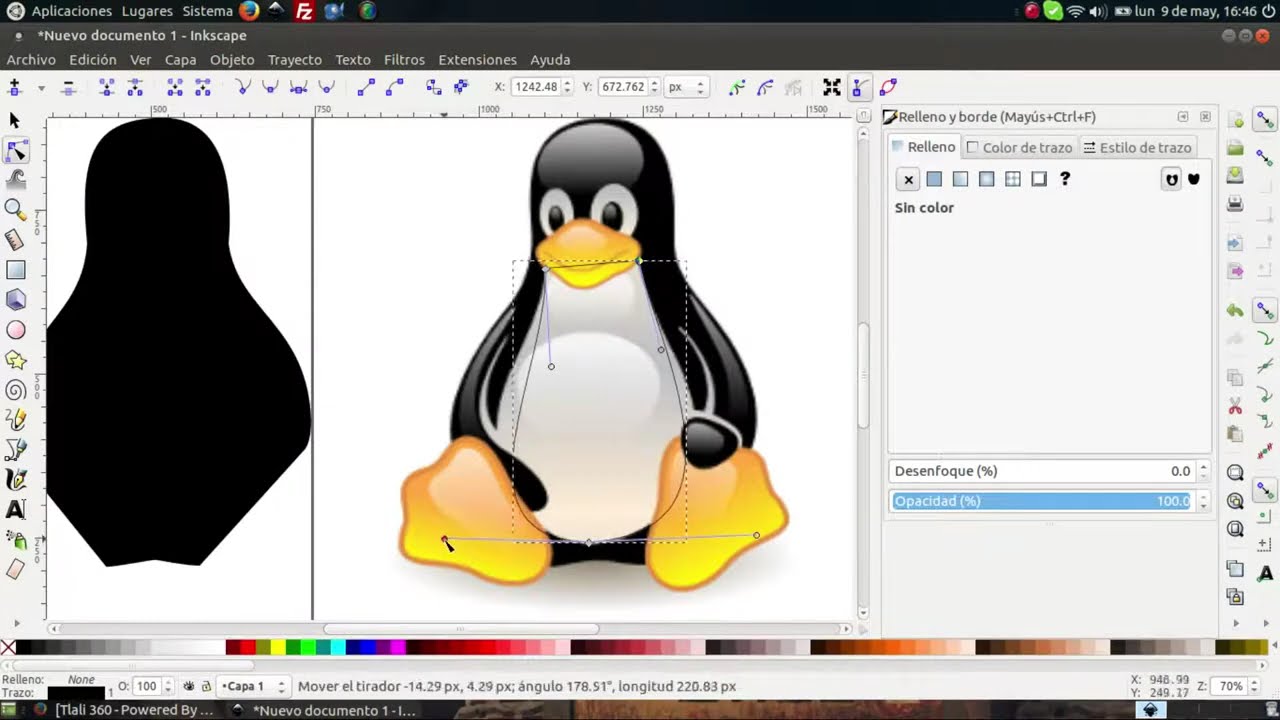Click the Opacidad (%) slider

tap(1041, 501)
